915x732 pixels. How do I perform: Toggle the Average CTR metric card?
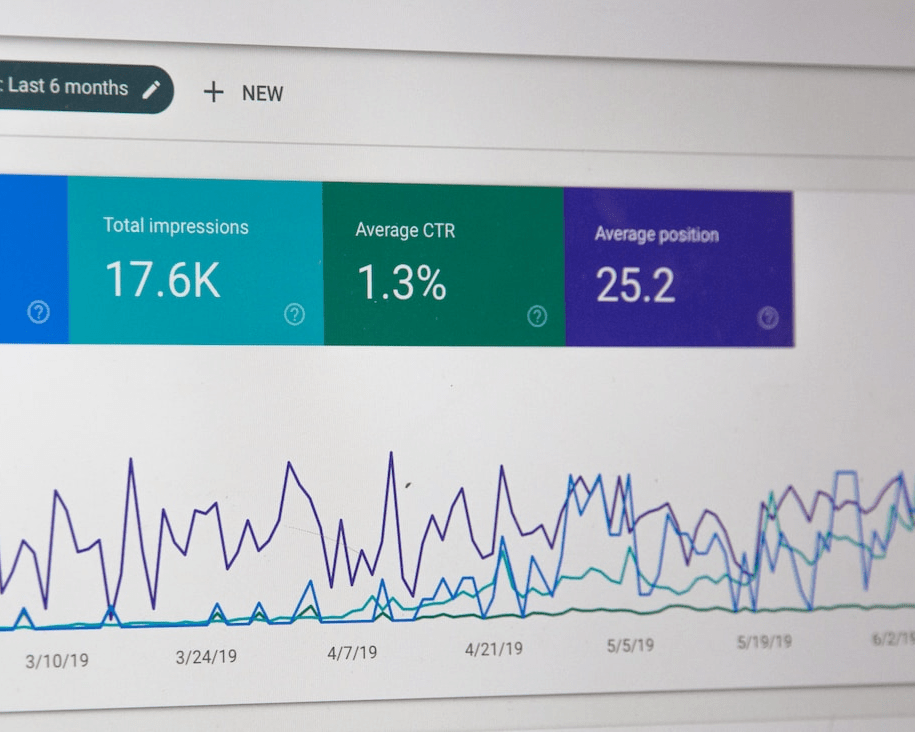click(x=443, y=264)
